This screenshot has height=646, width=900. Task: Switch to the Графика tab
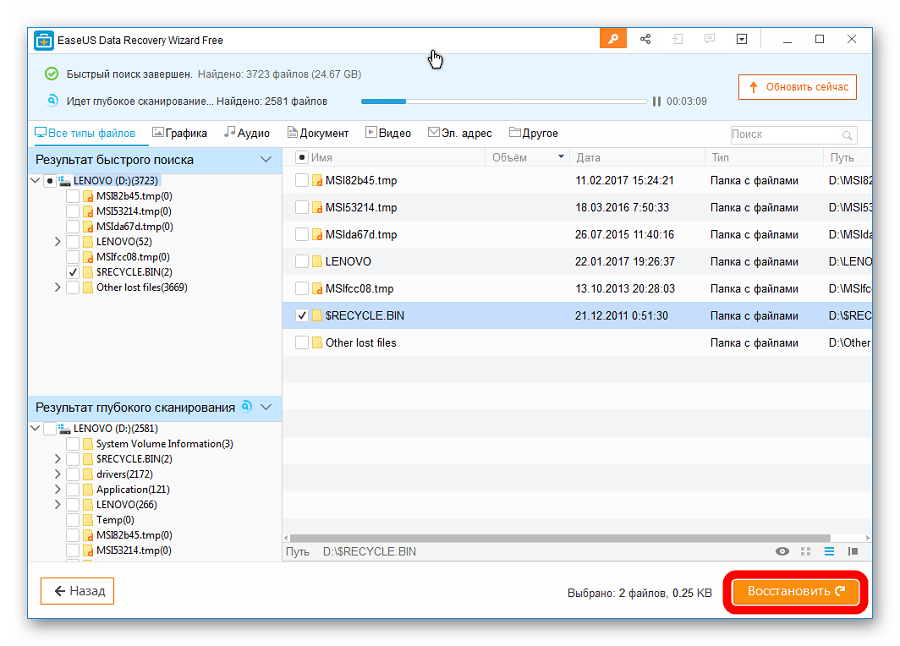click(x=179, y=133)
